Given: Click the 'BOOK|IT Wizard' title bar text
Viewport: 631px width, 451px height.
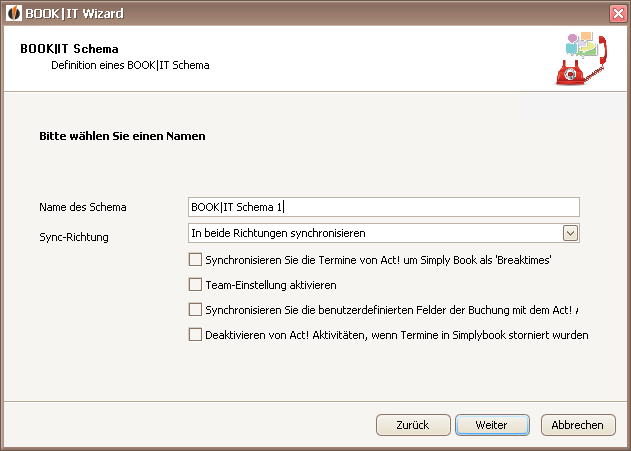Looking at the screenshot, I should [x=74, y=14].
